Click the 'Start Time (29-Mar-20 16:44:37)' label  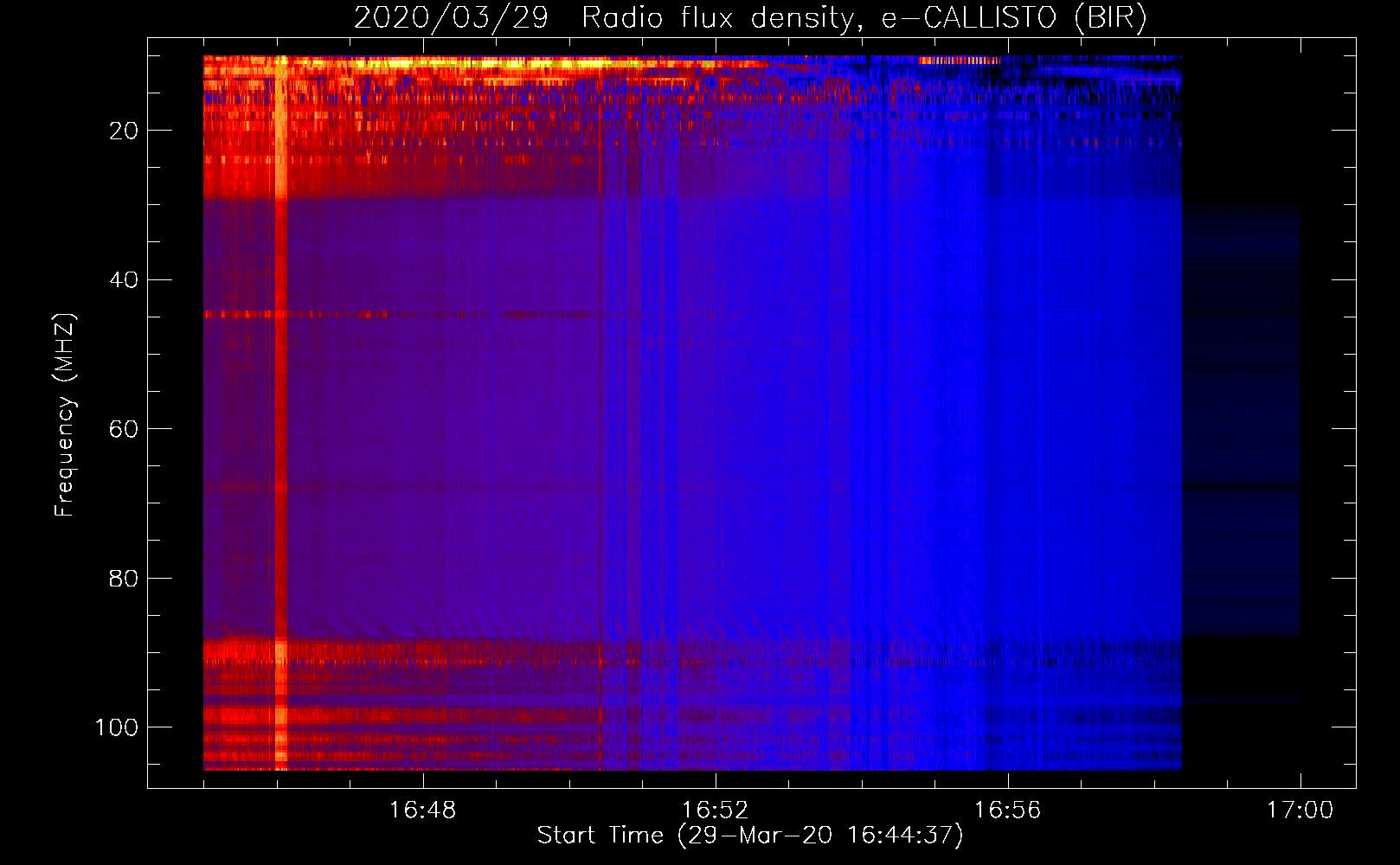pyautogui.click(x=750, y=836)
